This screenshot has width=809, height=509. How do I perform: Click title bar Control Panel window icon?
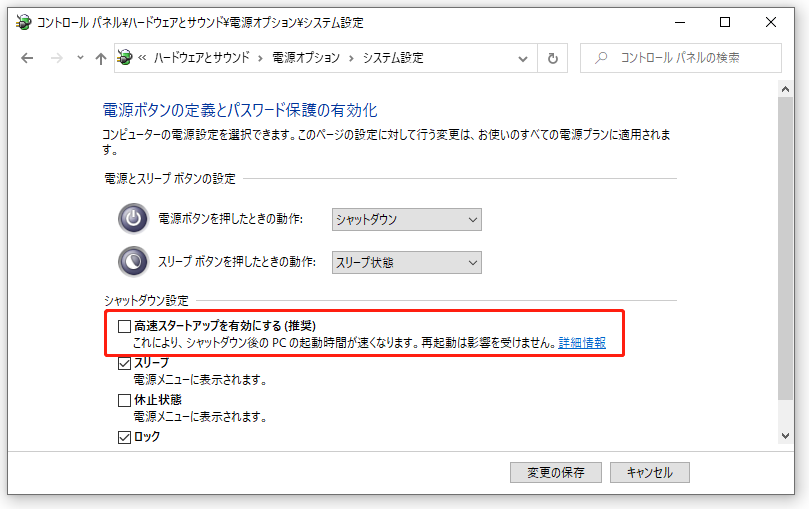coord(23,23)
